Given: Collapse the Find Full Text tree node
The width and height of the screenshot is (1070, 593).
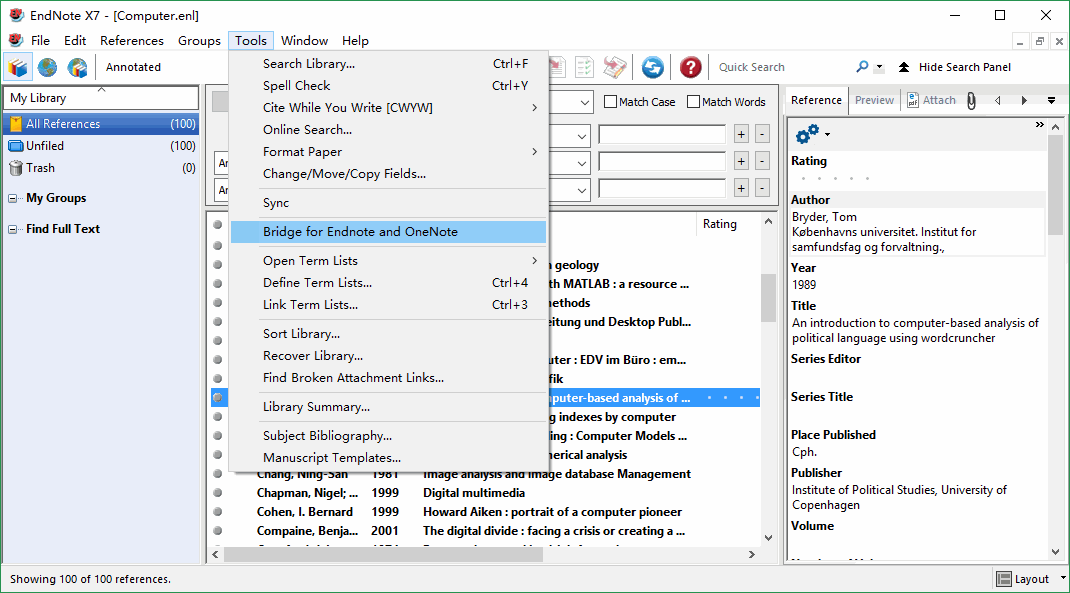Looking at the screenshot, I should [12, 229].
